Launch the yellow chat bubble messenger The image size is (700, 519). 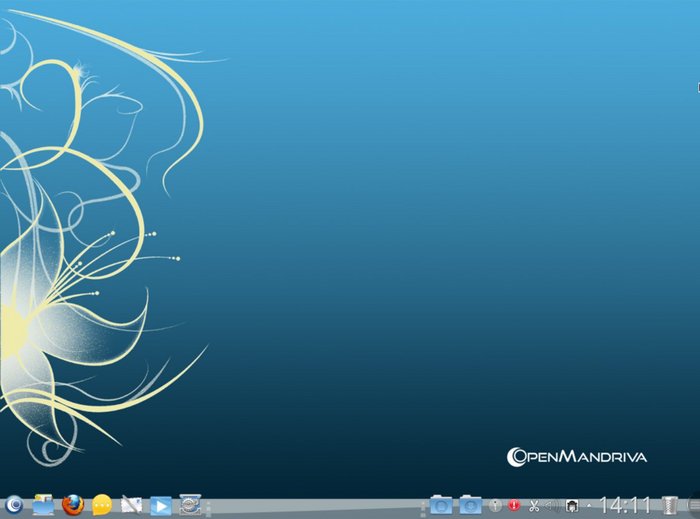pyautogui.click(x=101, y=506)
